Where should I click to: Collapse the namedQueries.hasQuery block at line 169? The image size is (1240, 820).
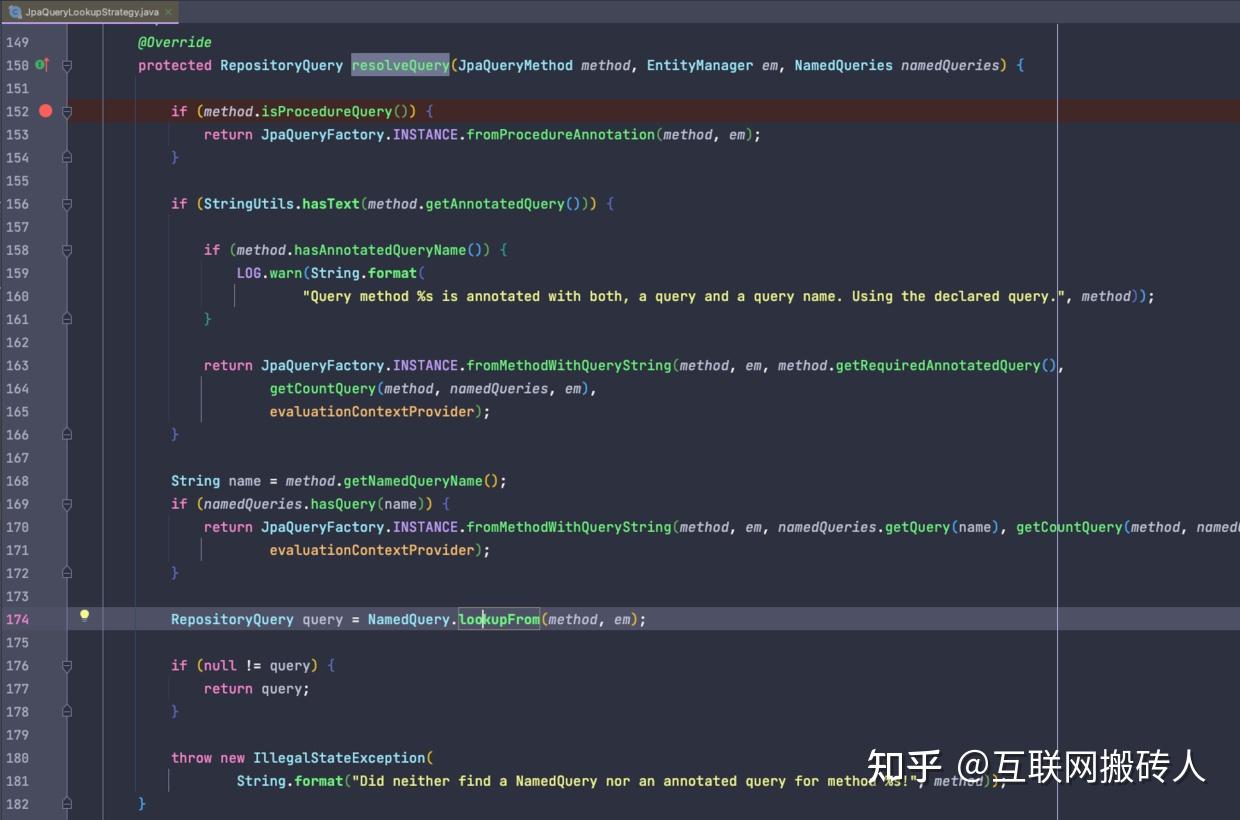[66, 503]
